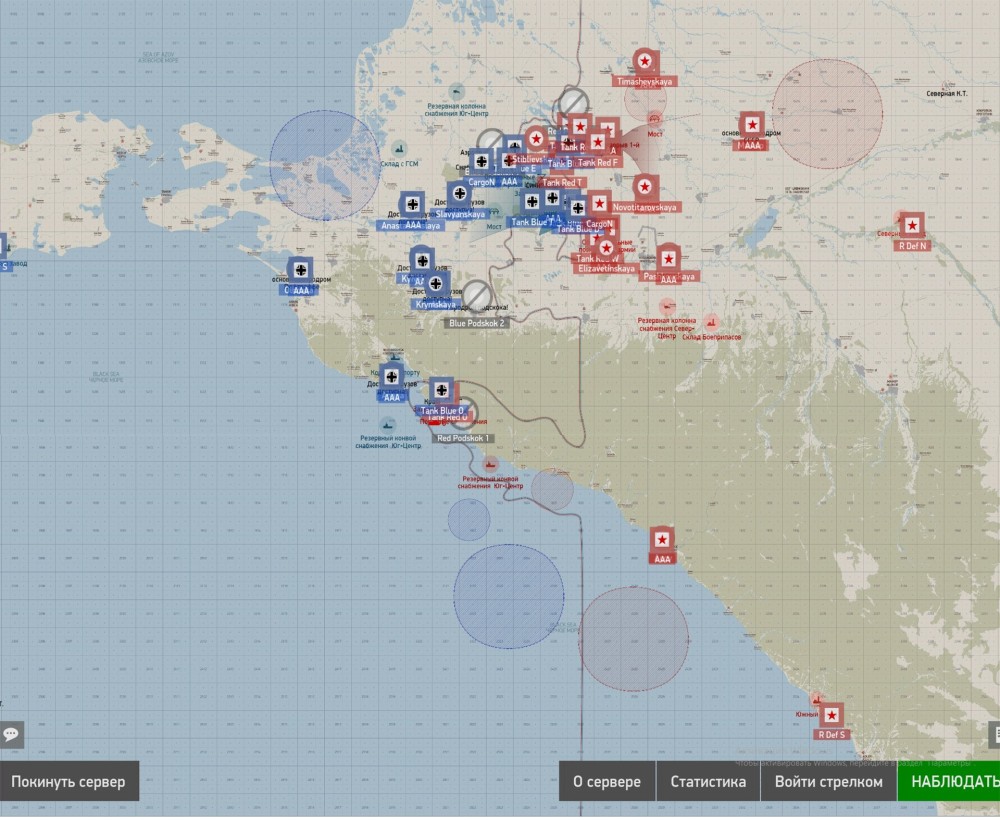Image resolution: width=1000 pixels, height=820 pixels.
Task: Select the Stiblievskaya red round star icon
Action: [x=536, y=139]
